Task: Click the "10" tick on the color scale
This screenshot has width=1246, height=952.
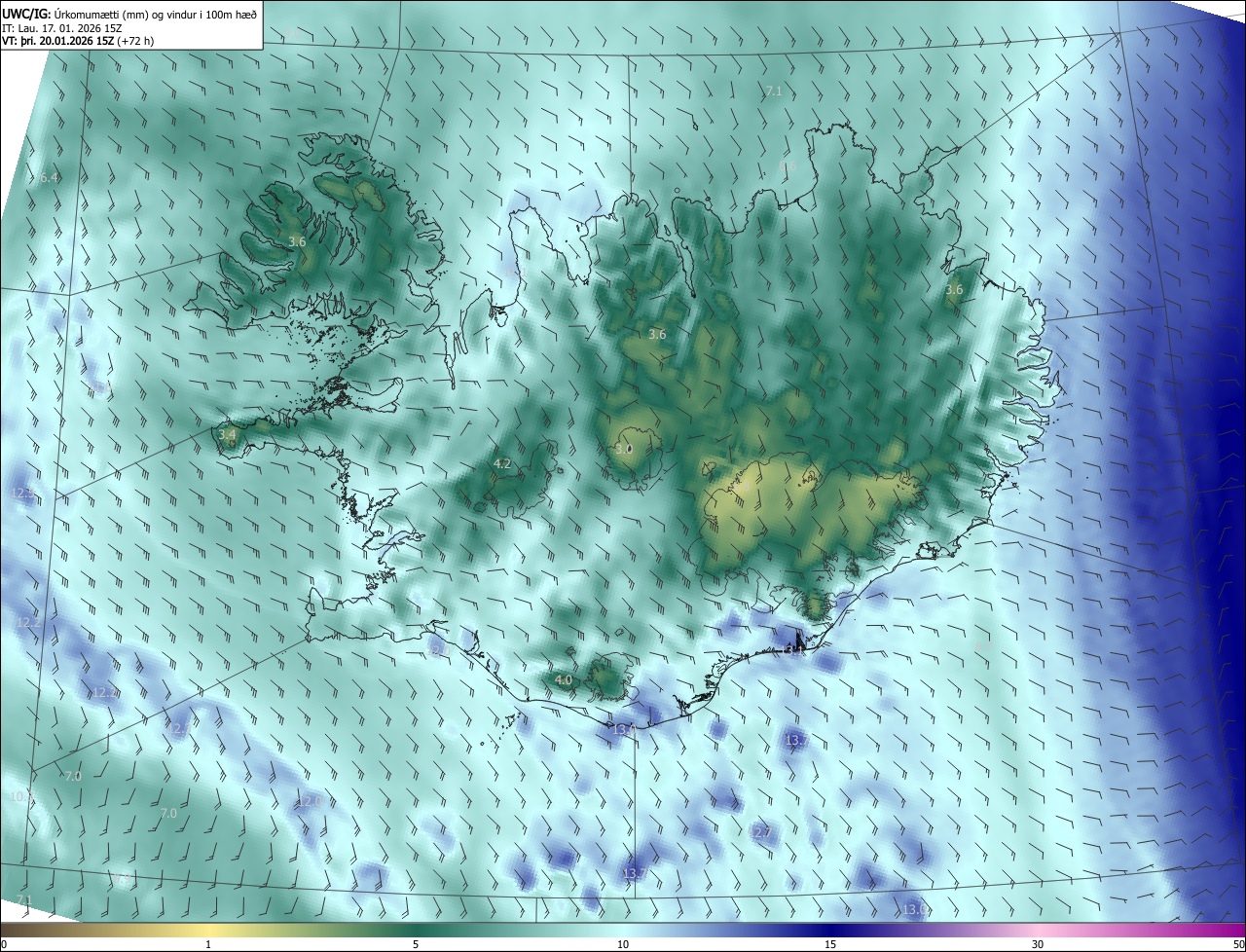Action: (623, 944)
